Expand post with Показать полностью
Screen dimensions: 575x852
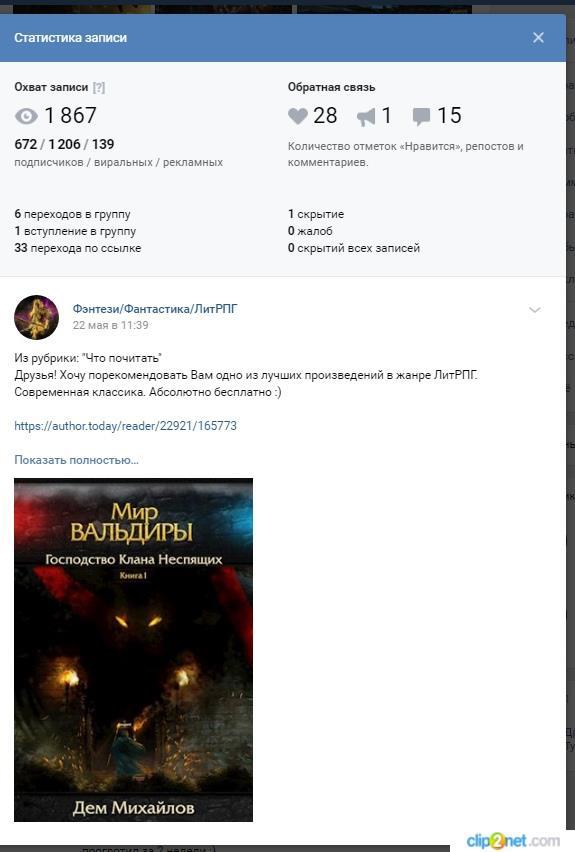(77, 460)
